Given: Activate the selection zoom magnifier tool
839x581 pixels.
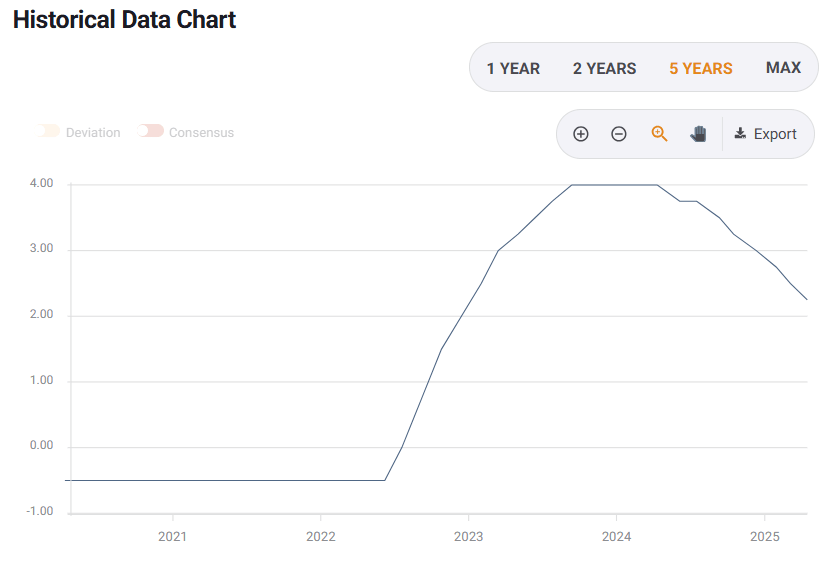Looking at the screenshot, I should [x=659, y=134].
